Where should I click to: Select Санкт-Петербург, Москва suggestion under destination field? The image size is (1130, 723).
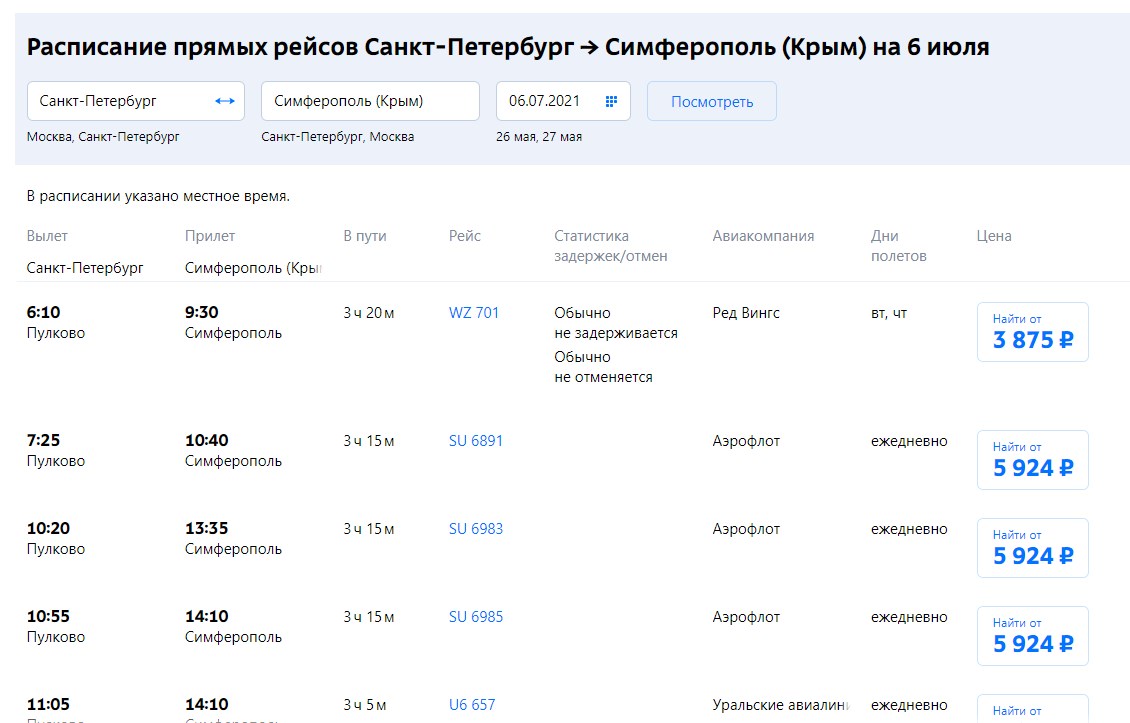point(337,137)
